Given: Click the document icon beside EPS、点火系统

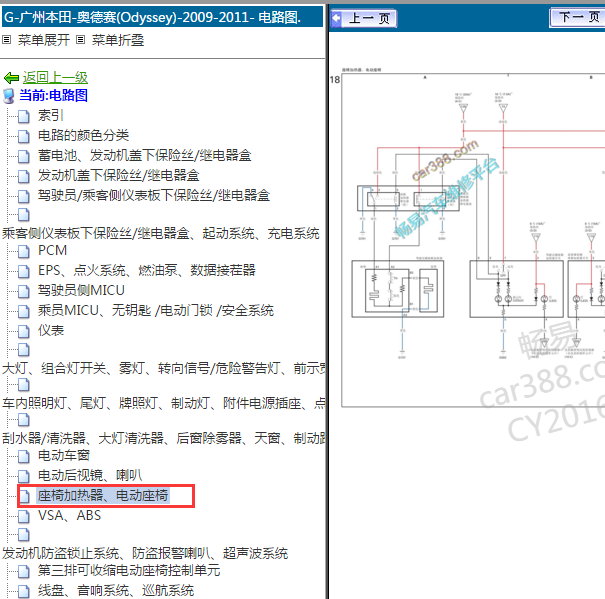Looking at the screenshot, I should 24,271.
